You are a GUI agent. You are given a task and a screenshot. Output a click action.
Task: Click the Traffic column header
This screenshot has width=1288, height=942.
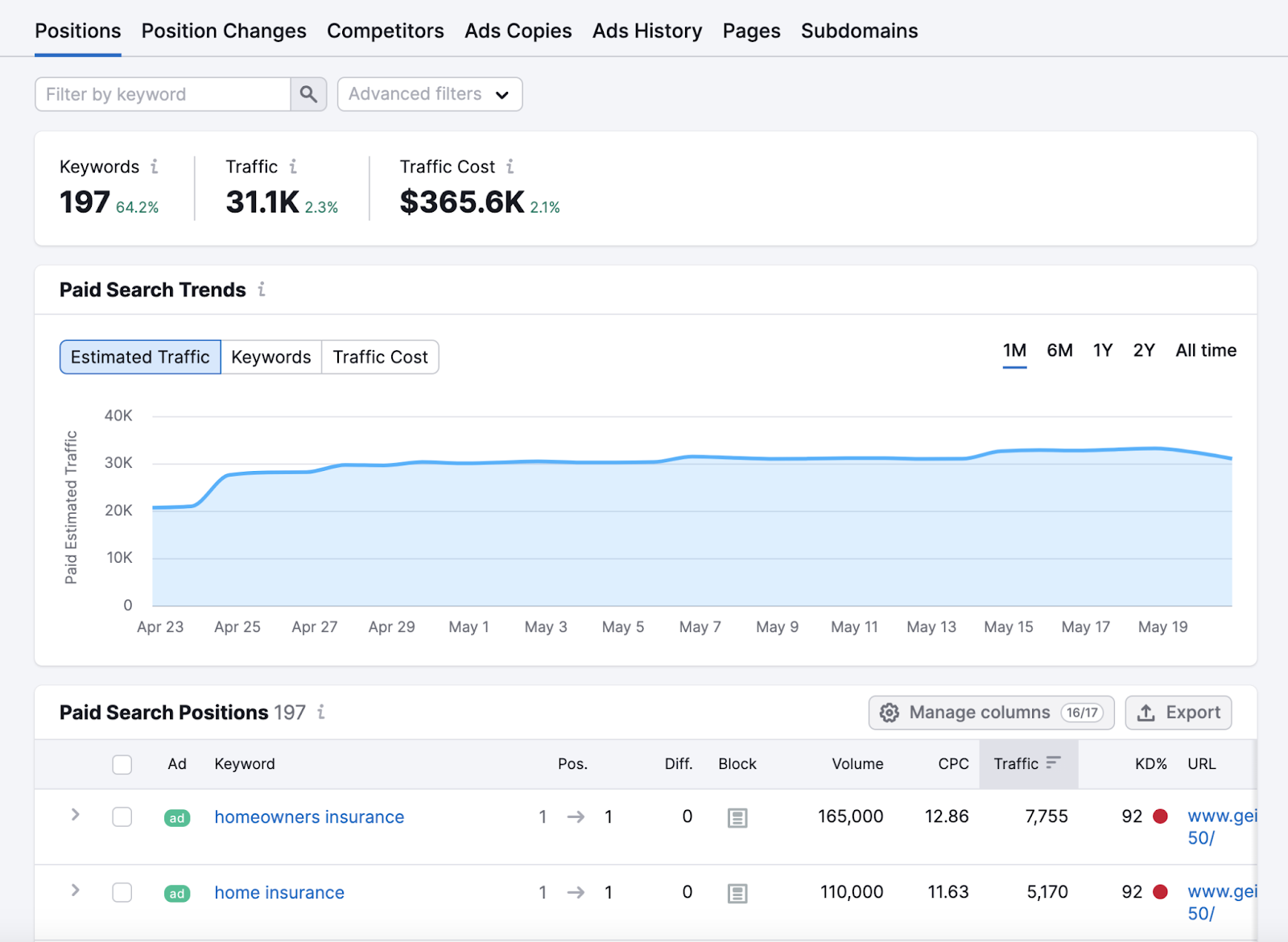(1029, 763)
